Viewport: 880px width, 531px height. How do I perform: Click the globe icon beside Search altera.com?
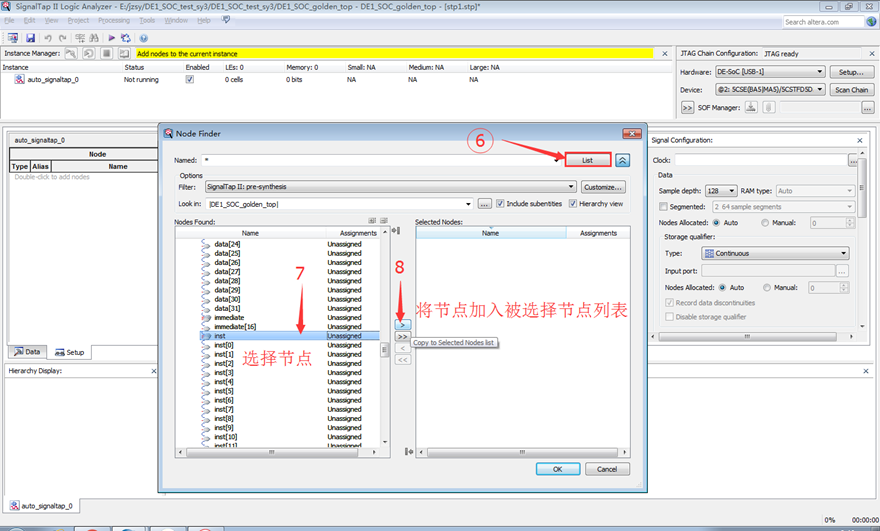[871, 21]
